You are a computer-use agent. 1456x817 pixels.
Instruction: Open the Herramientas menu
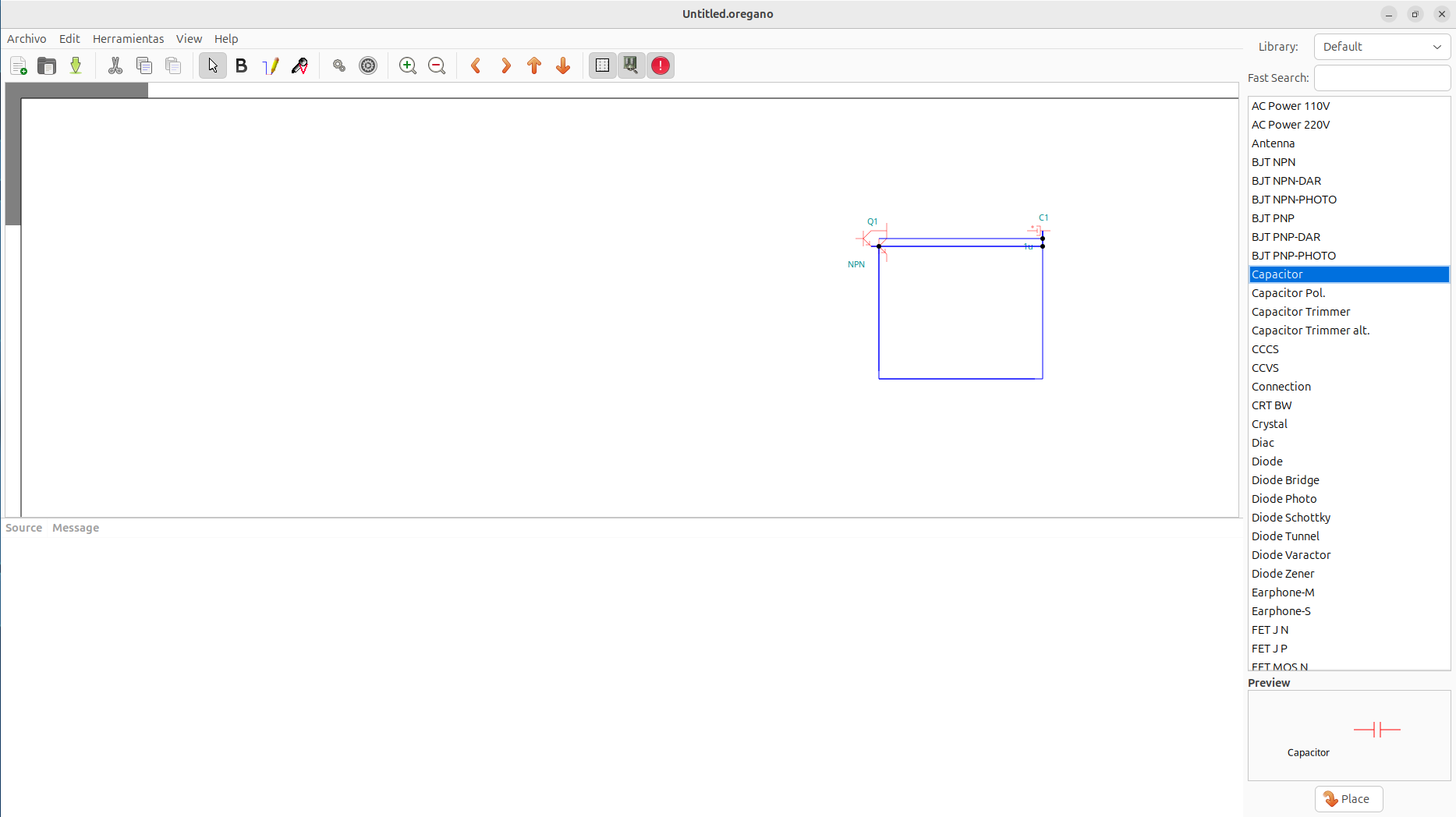tap(128, 39)
